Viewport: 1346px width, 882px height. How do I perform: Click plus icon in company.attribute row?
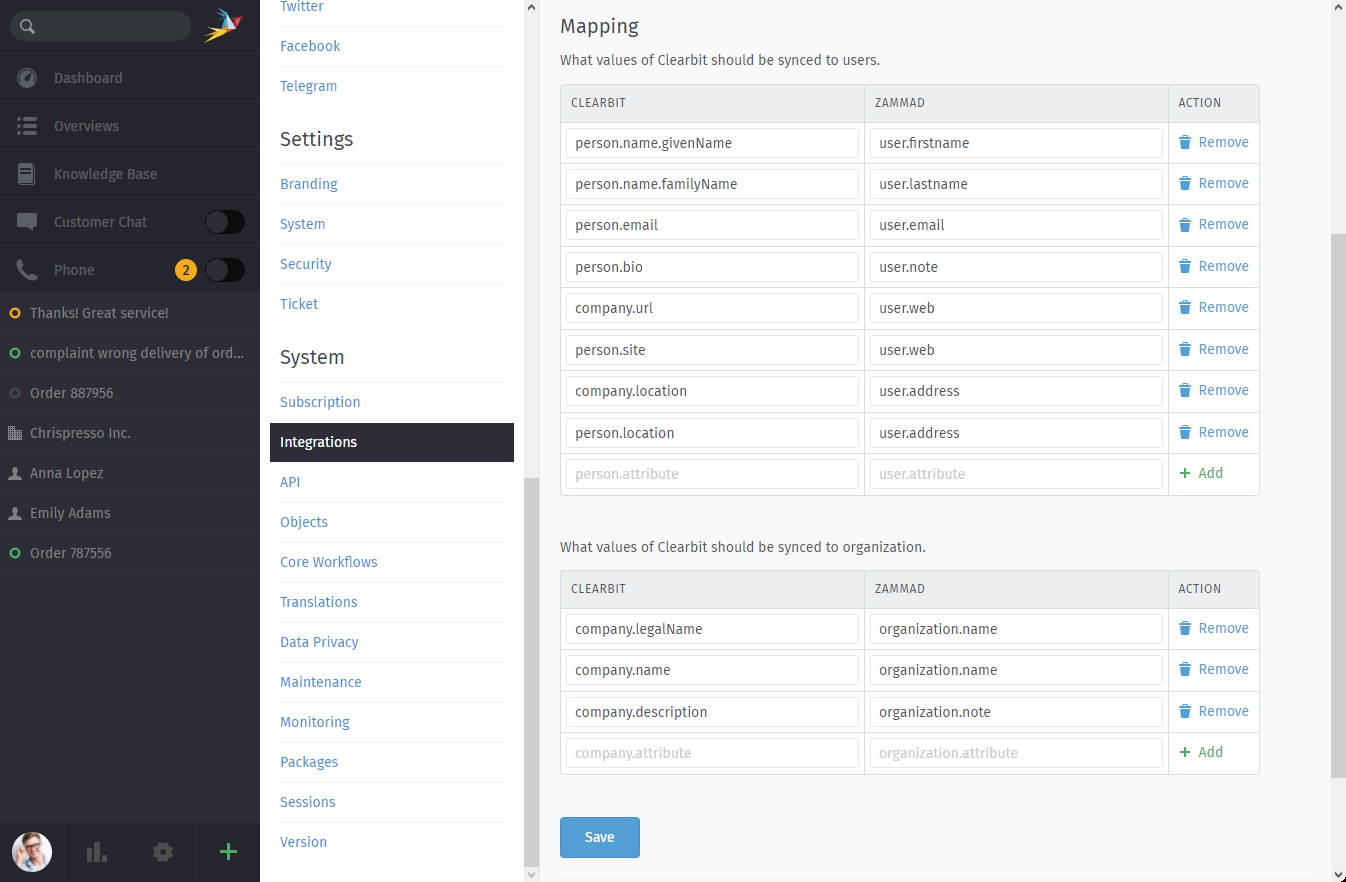coord(1185,752)
